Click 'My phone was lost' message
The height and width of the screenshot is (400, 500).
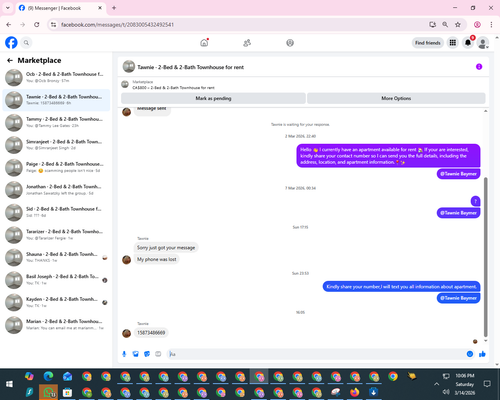pyautogui.click(x=157, y=259)
